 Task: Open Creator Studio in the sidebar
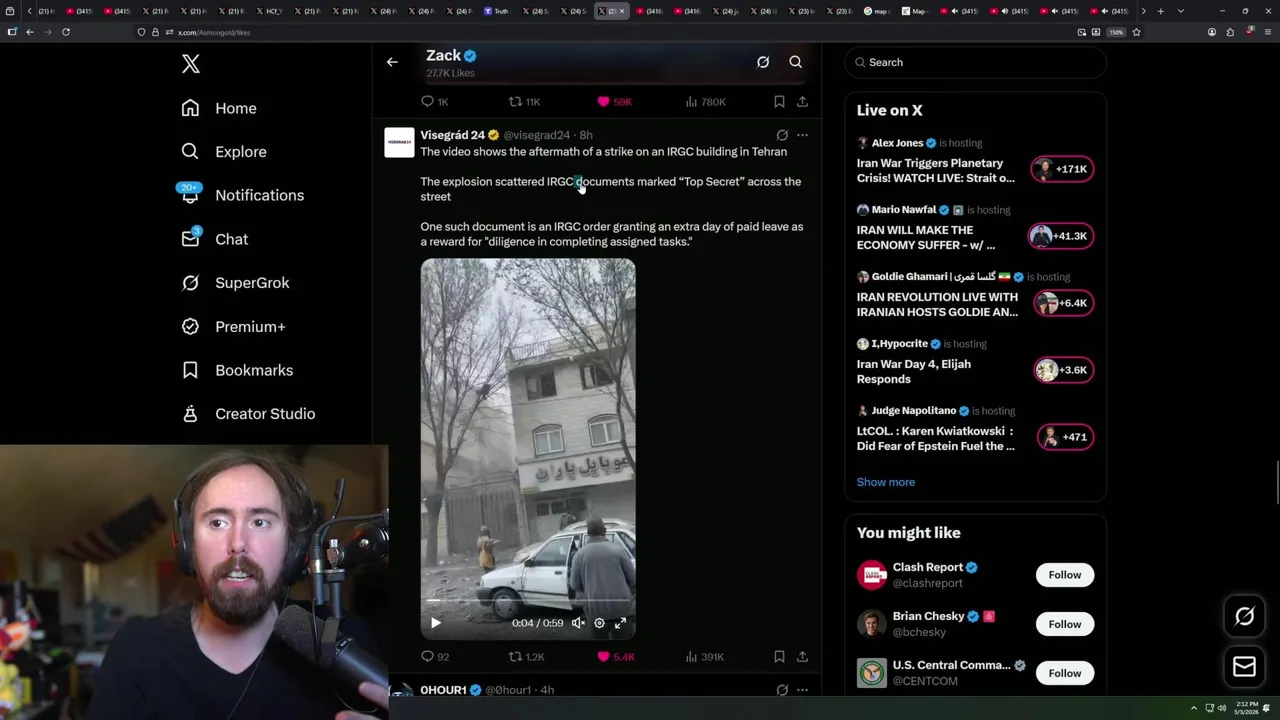pyautogui.click(x=248, y=414)
